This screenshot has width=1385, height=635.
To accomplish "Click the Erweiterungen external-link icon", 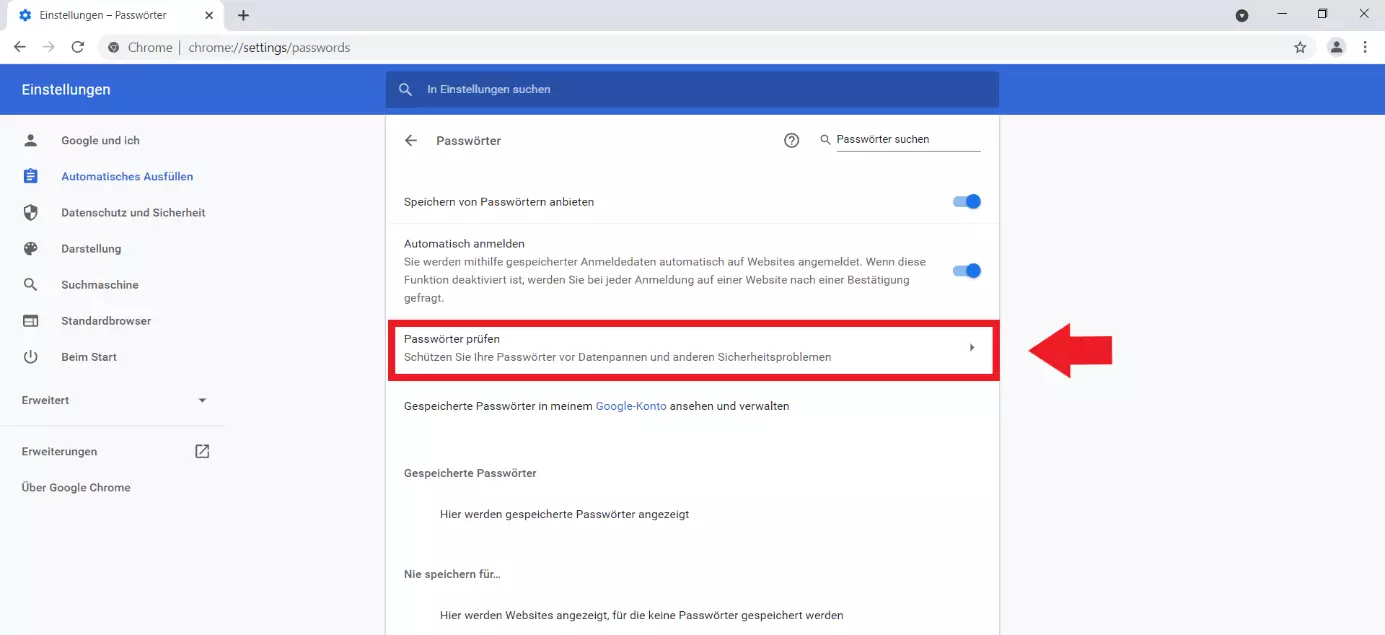I will tap(202, 451).
